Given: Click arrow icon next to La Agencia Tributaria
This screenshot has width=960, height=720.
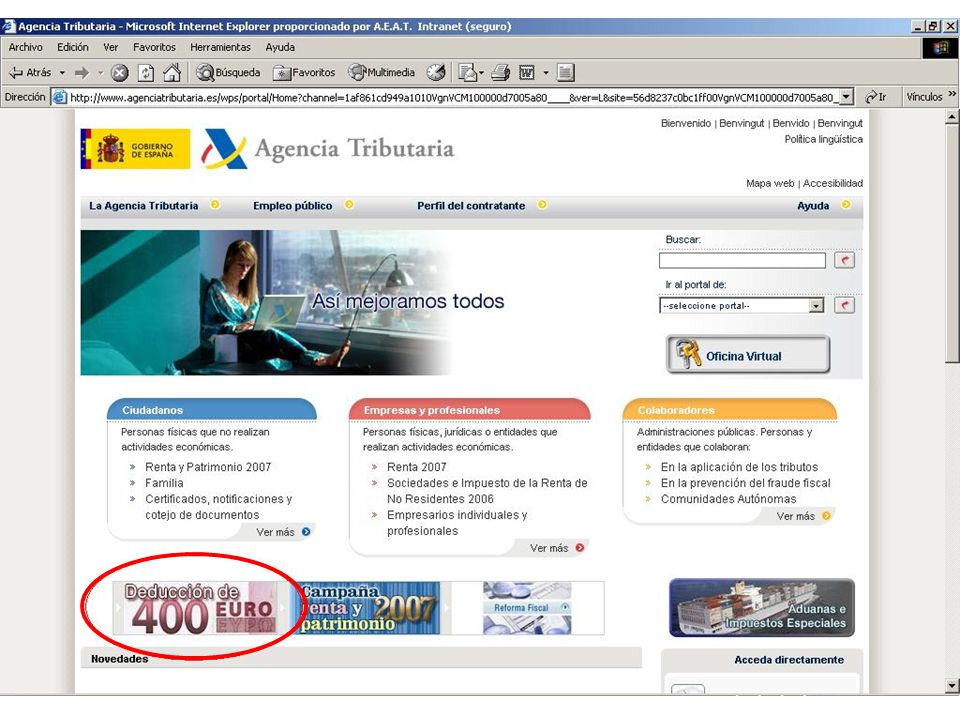Looking at the screenshot, I should pyautogui.click(x=215, y=205).
